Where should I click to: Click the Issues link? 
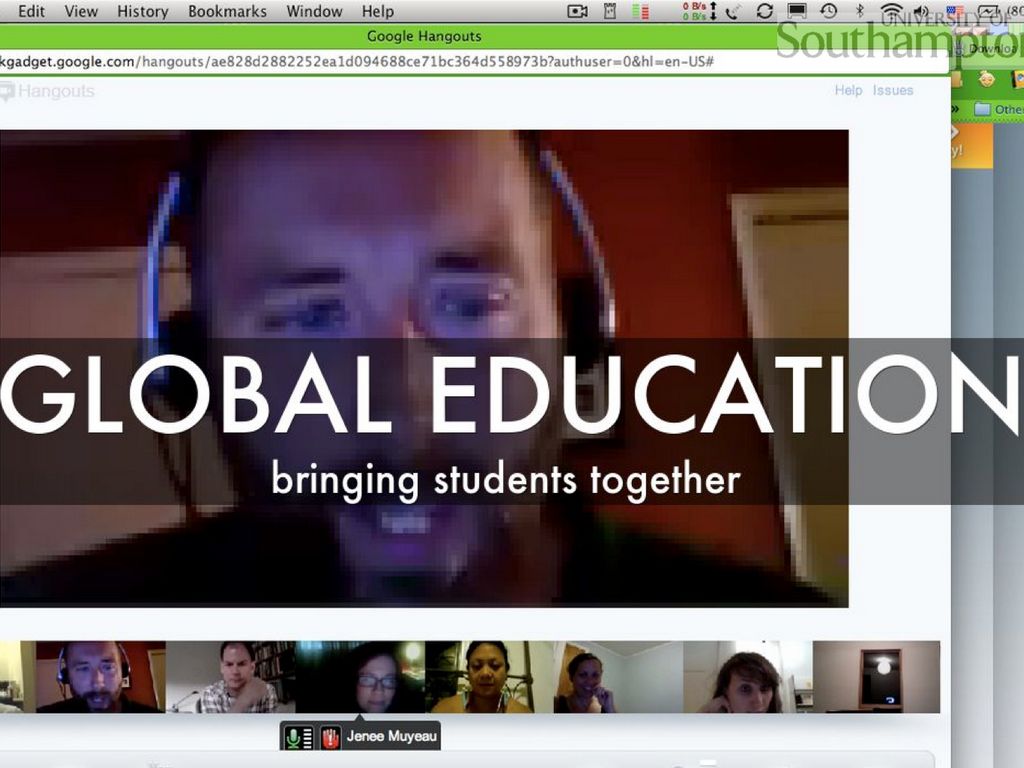point(892,90)
